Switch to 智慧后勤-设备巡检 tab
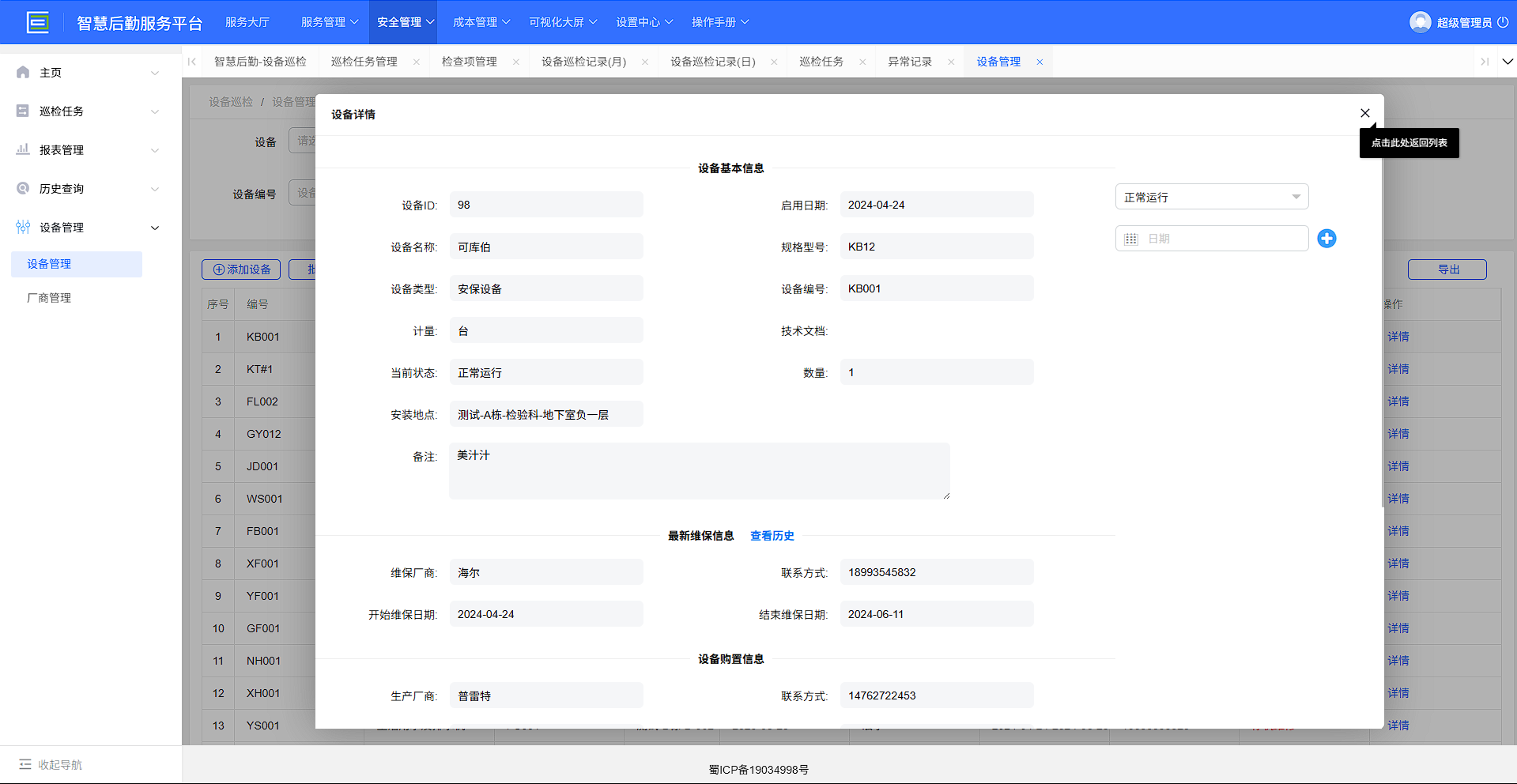1517x784 pixels. (260, 62)
